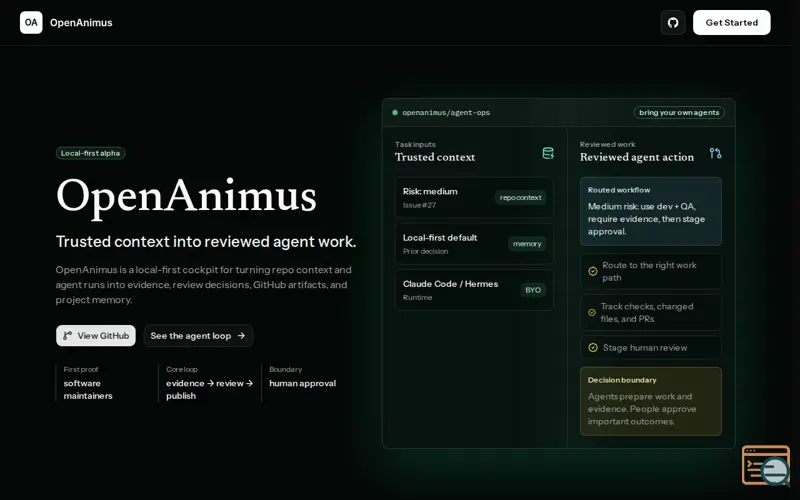Click the software maintainers text
This screenshot has height=500, width=800.
[88, 389]
